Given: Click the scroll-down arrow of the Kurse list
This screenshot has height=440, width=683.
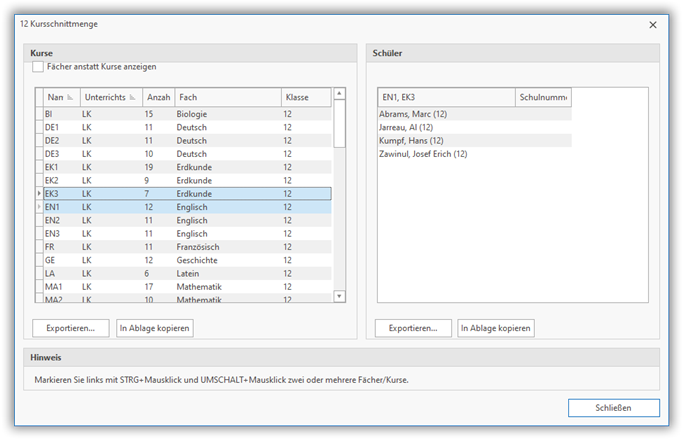Looking at the screenshot, I should [340, 296].
